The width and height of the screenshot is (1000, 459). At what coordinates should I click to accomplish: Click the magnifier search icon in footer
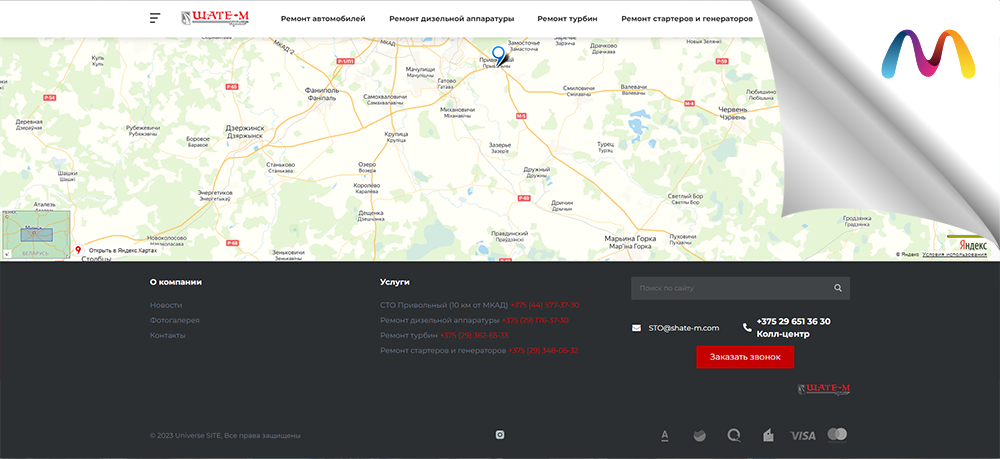click(x=838, y=288)
